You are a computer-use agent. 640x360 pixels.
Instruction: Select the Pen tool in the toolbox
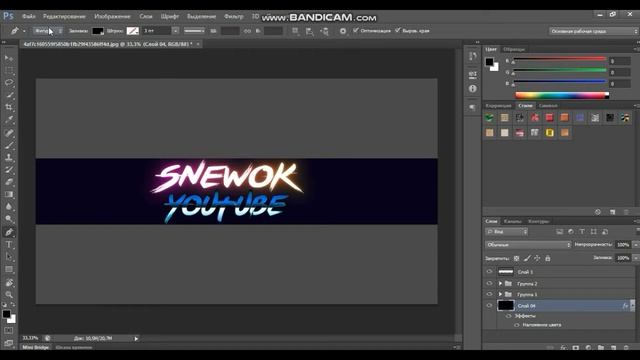coord(9,232)
